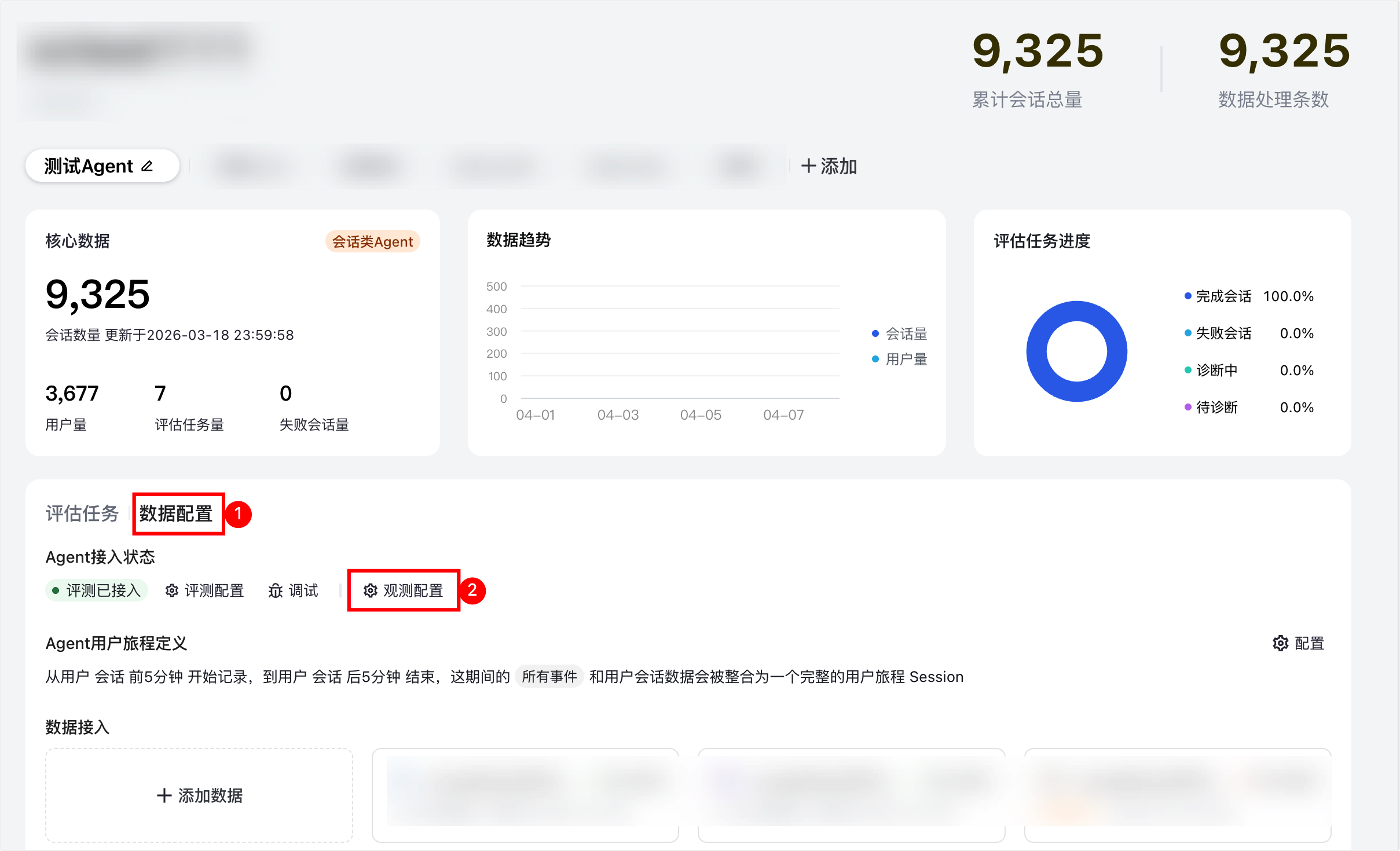Click the gear icon for 观测配置
The image size is (1400, 851).
coord(371,590)
